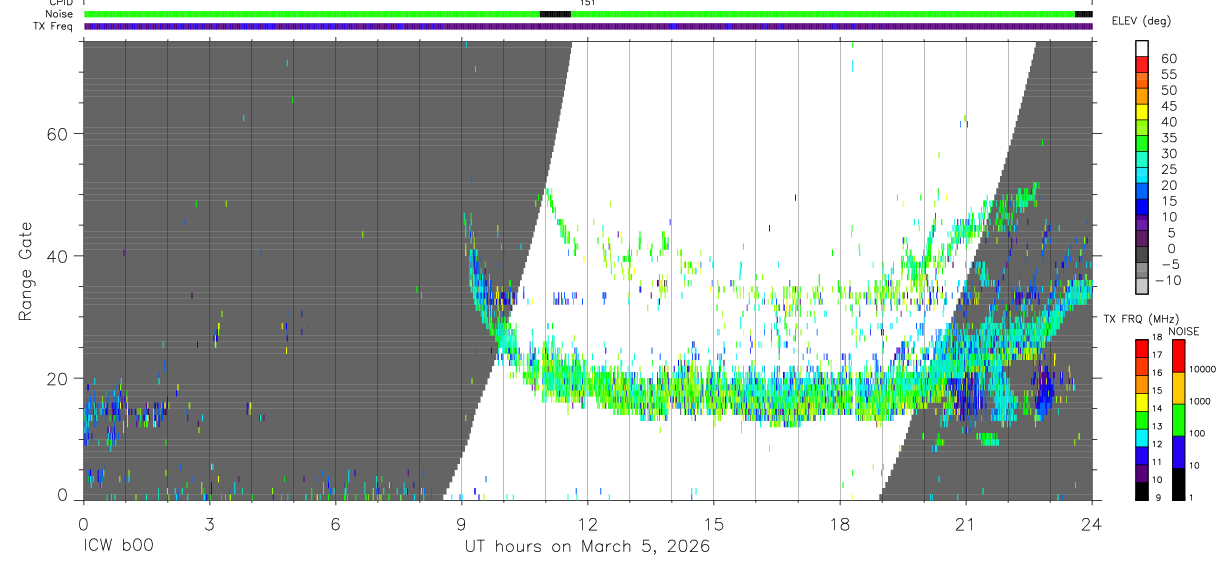
Task: Click the '3' tick on UT hours axis
Action: [x=209, y=524]
